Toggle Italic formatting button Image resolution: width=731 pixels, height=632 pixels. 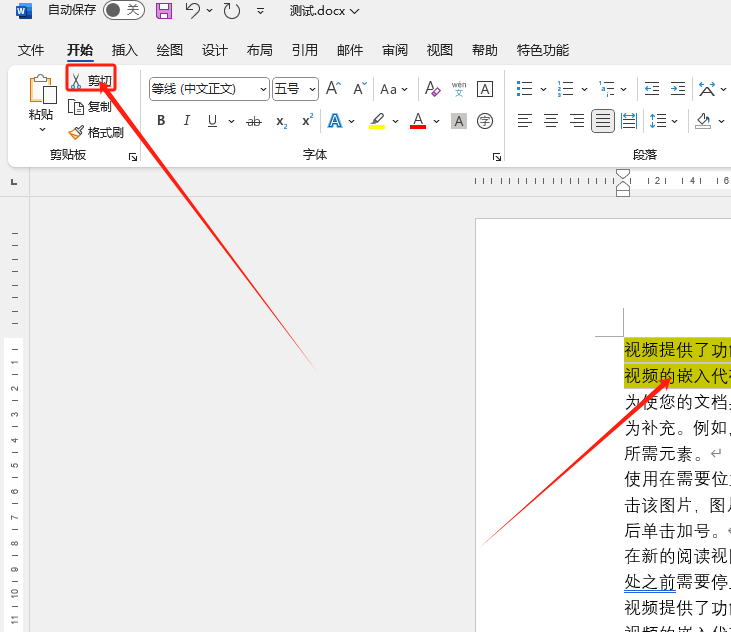coord(186,121)
